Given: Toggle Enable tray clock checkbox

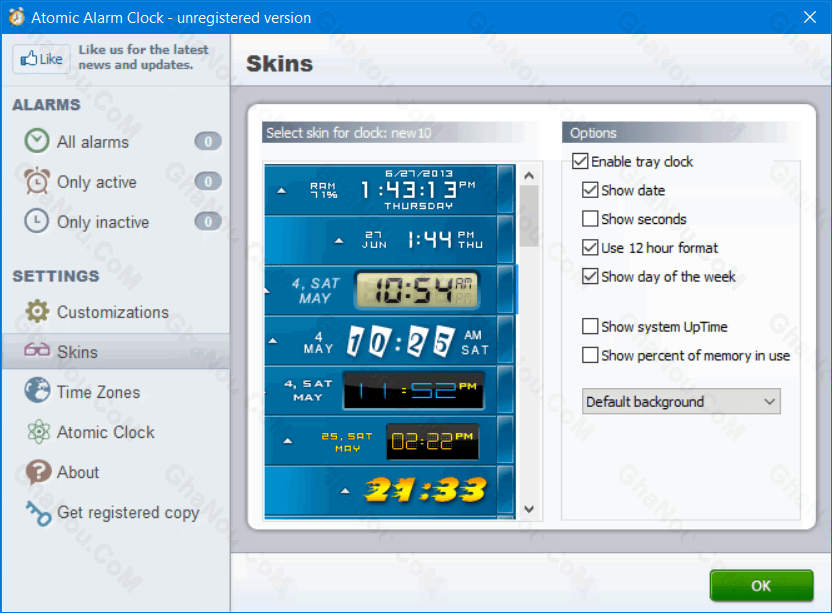Looking at the screenshot, I should tap(580, 161).
